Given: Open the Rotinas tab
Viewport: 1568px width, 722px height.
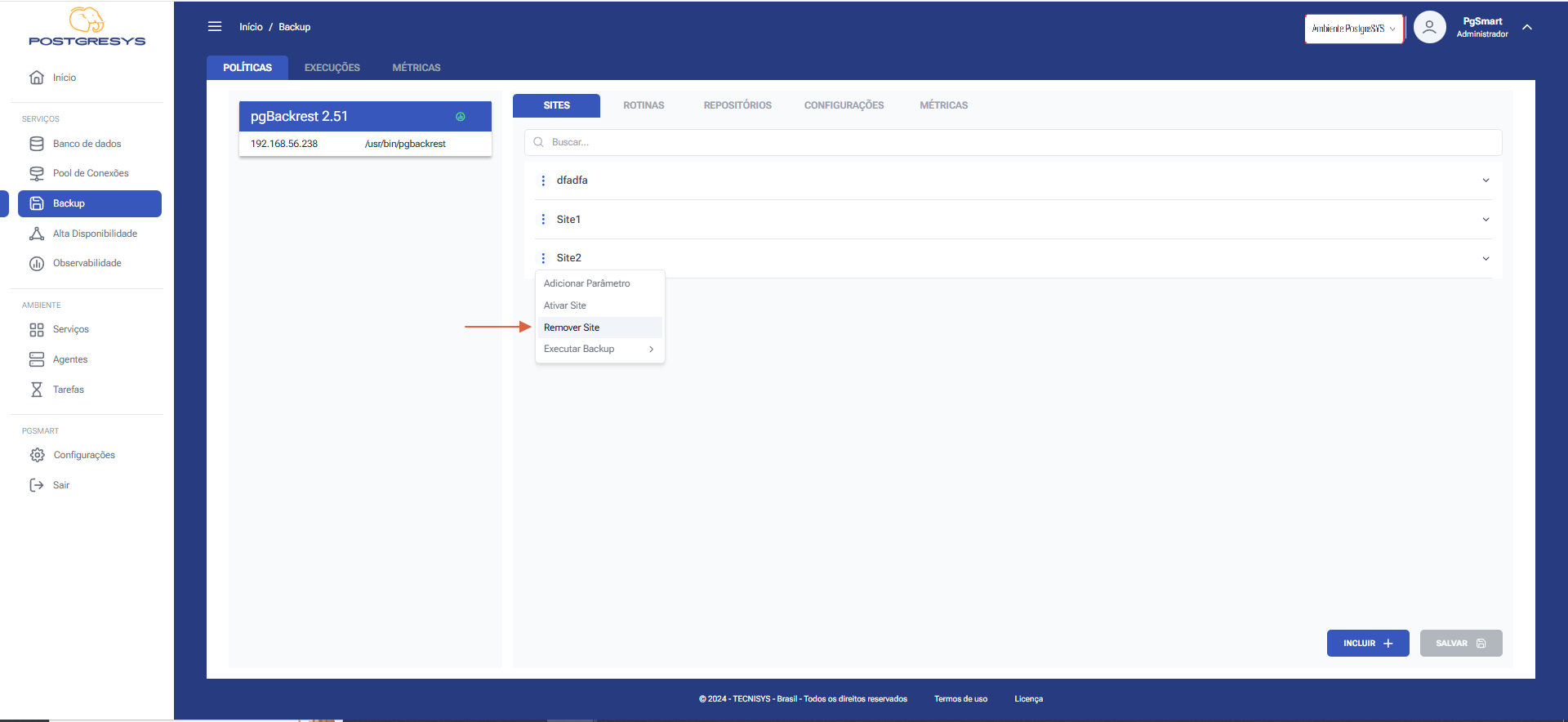Looking at the screenshot, I should tap(644, 105).
